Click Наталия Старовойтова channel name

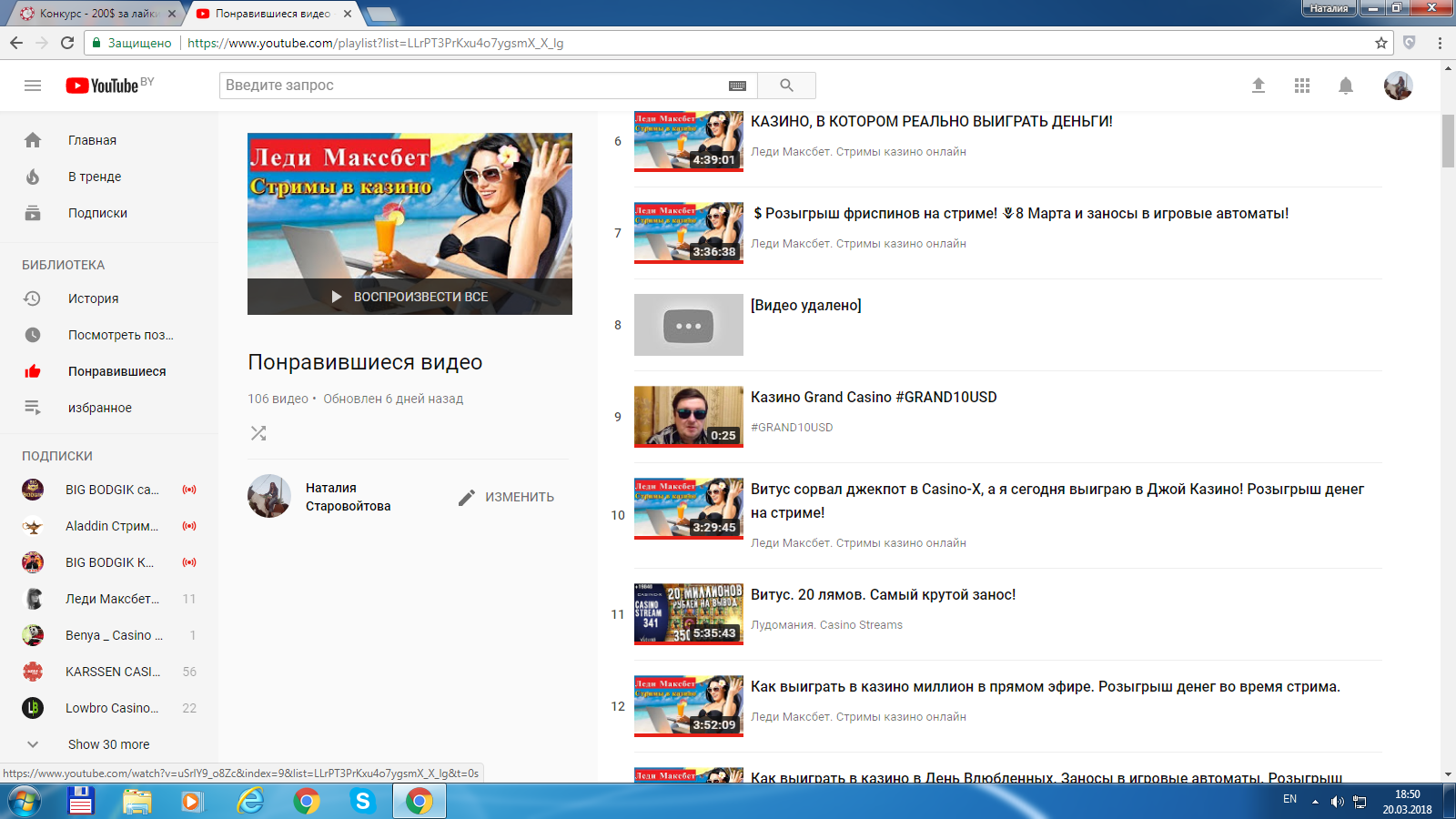[x=348, y=497]
